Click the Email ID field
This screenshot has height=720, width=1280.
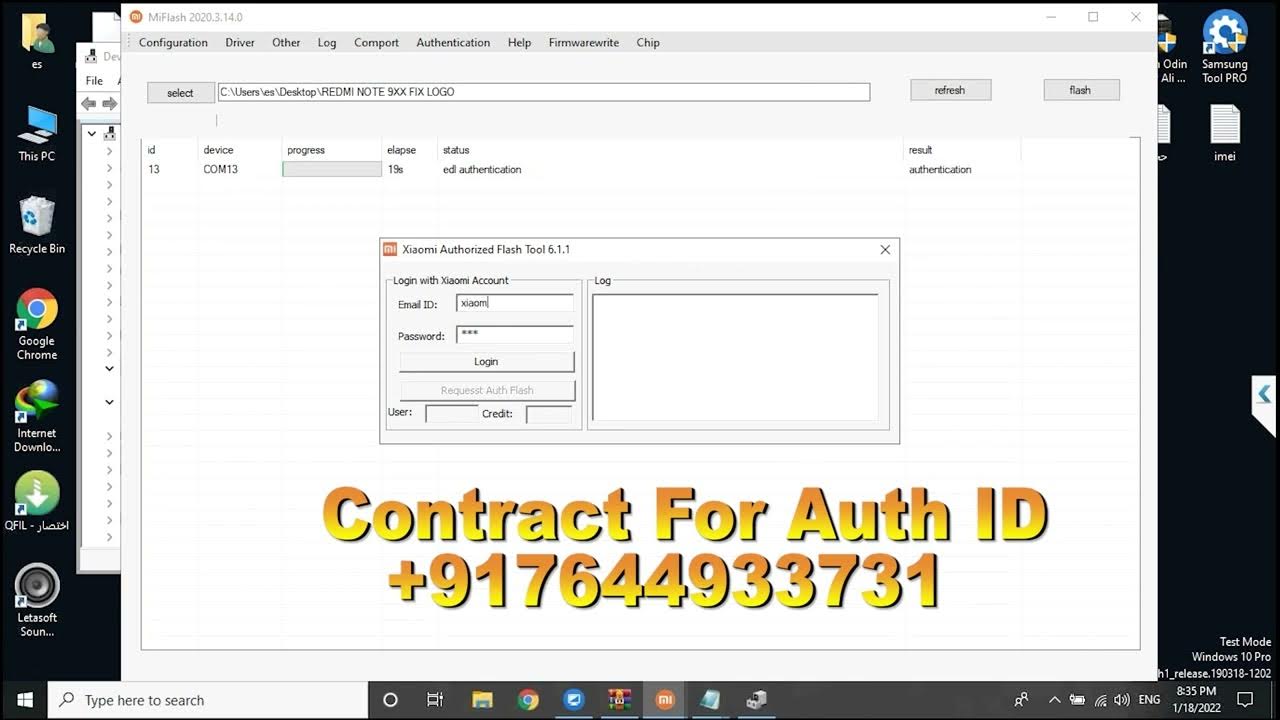515,303
